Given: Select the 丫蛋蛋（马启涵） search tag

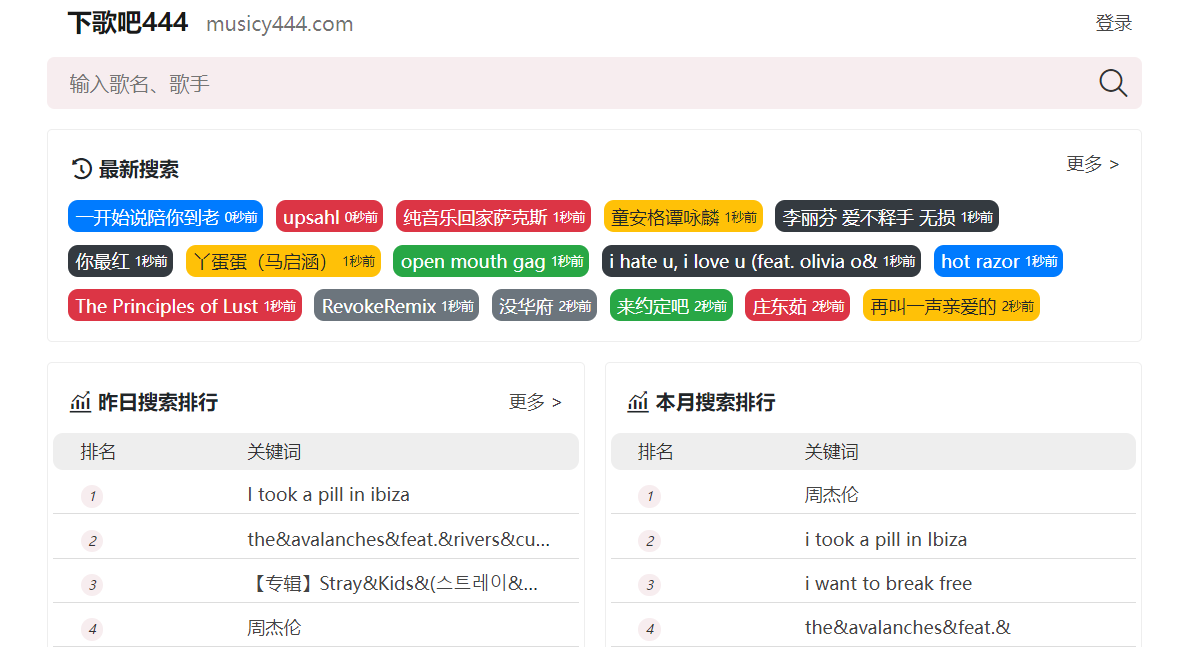Looking at the screenshot, I should [x=283, y=261].
